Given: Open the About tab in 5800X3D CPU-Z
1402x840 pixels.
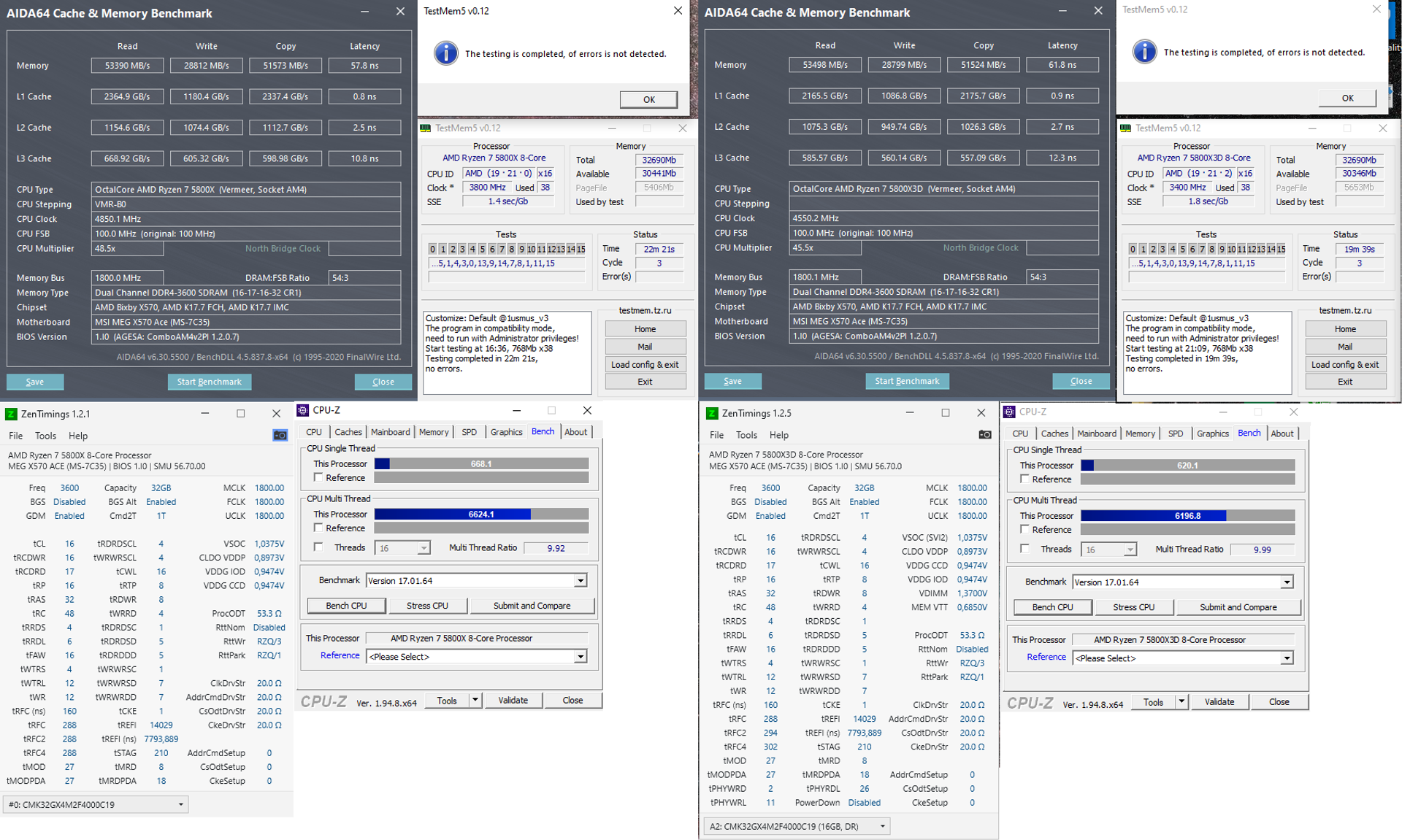Looking at the screenshot, I should (1282, 434).
